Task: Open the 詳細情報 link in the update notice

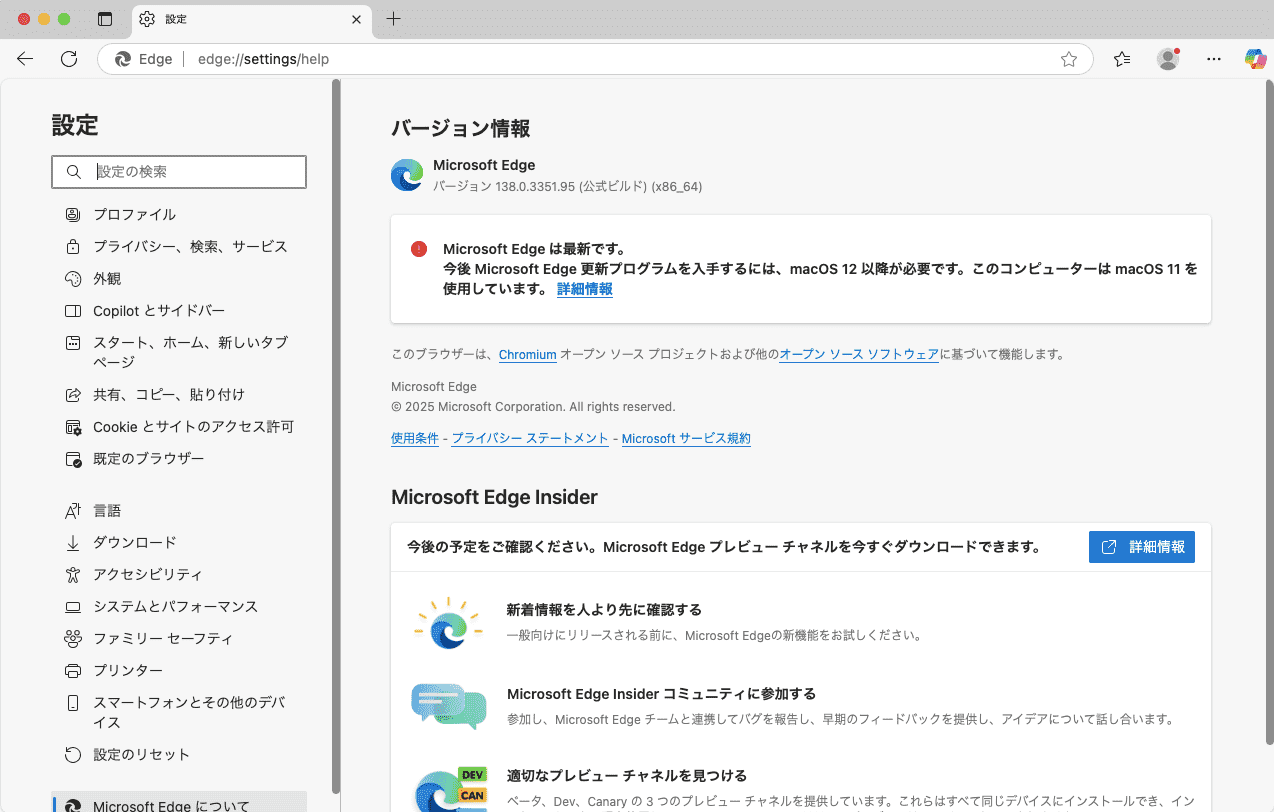Action: (x=585, y=289)
